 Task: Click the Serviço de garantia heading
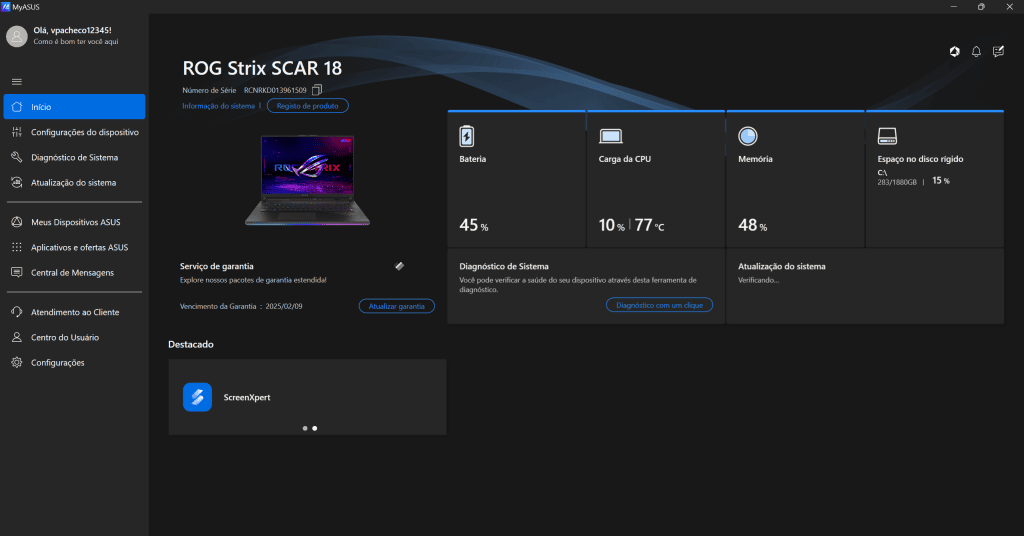point(217,266)
